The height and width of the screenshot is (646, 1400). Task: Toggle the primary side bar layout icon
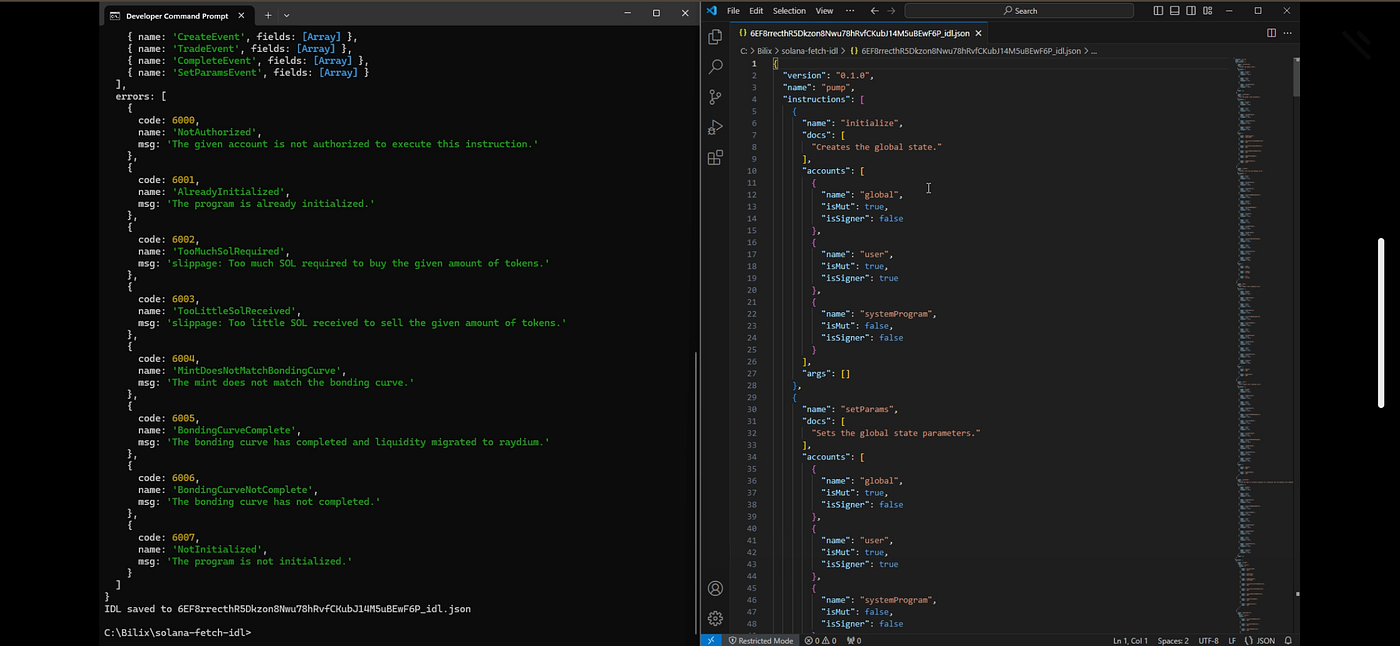pyautogui.click(x=1159, y=11)
